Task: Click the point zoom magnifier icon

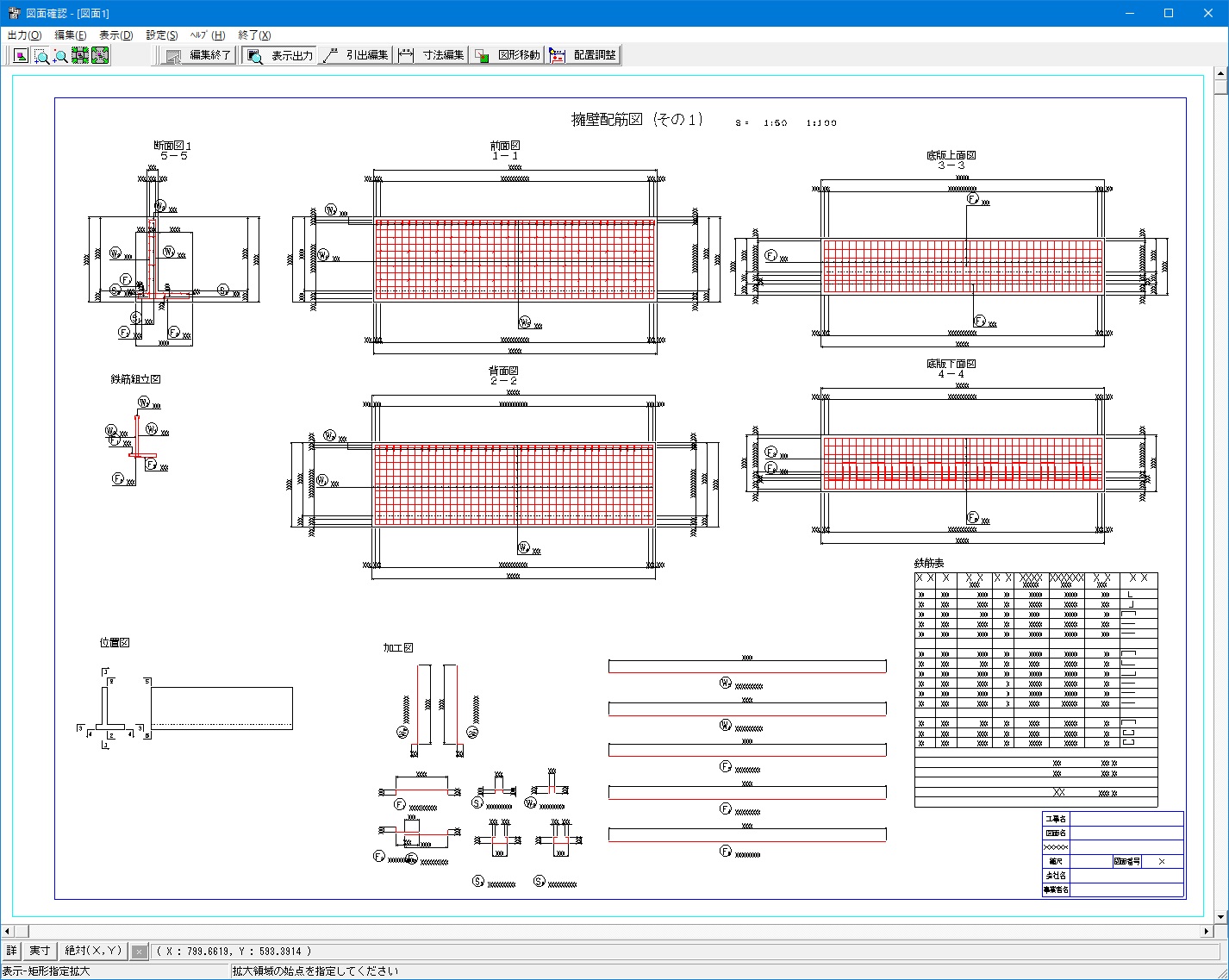Action: pos(60,56)
